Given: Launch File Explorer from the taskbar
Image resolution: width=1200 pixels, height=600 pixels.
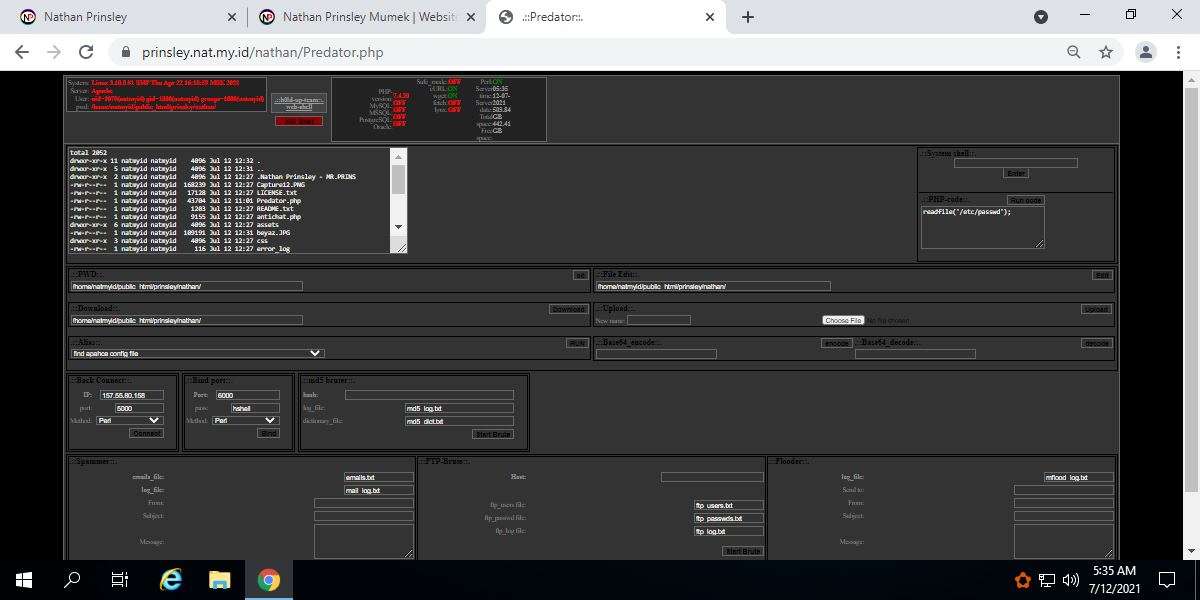Looking at the screenshot, I should pyautogui.click(x=220, y=579).
